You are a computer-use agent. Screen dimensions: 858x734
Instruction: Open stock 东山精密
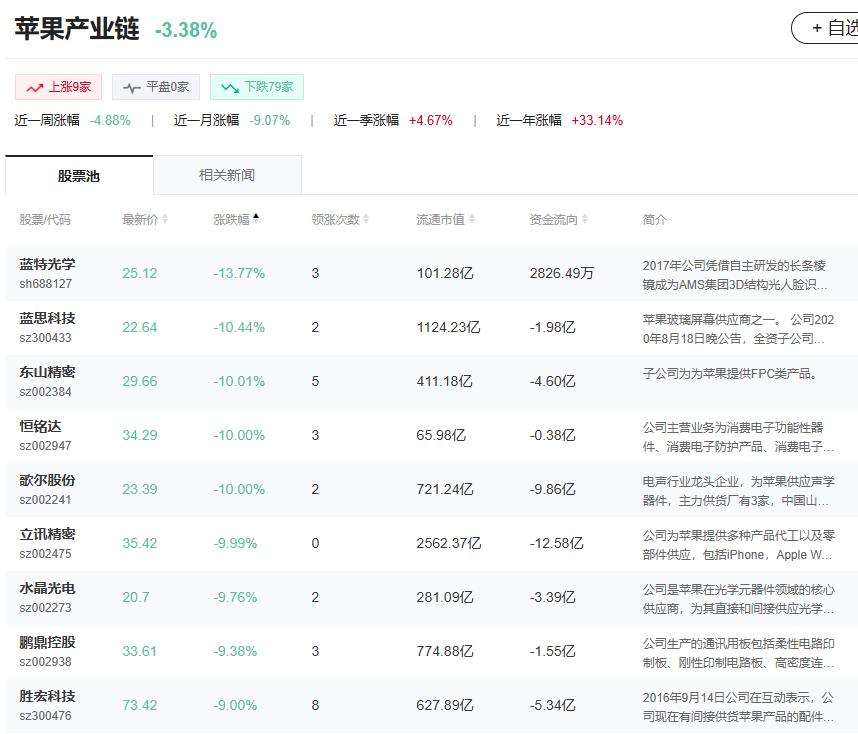47,372
